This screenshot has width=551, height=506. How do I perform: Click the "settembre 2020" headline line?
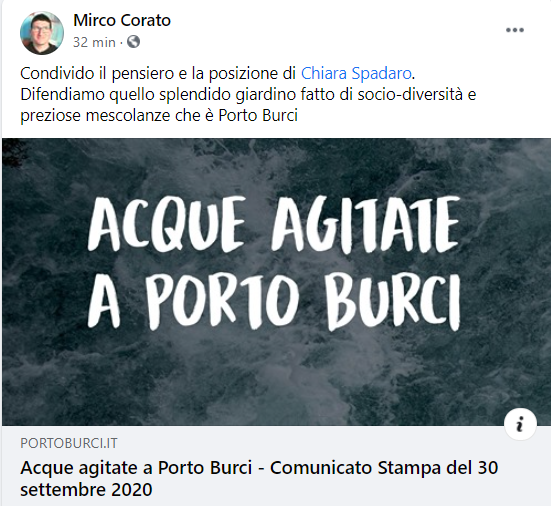coord(86,490)
